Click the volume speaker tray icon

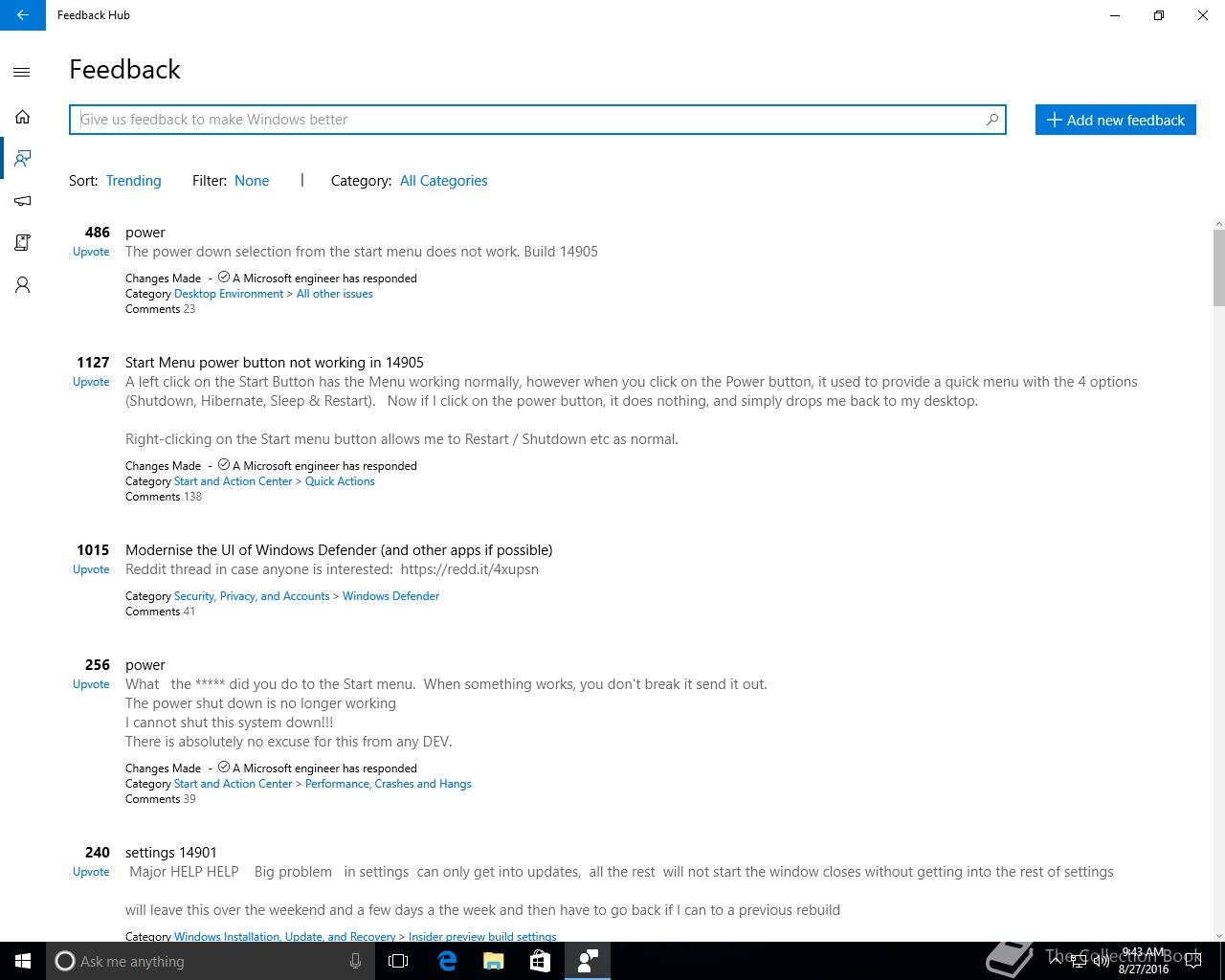(1102, 961)
